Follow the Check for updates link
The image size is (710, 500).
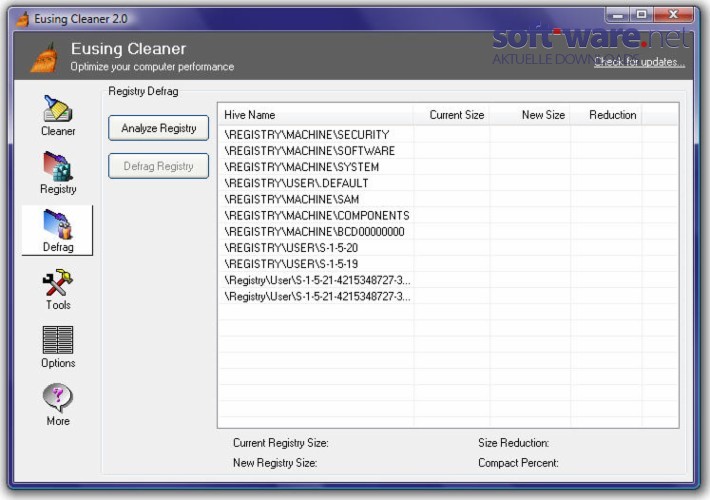coord(639,62)
